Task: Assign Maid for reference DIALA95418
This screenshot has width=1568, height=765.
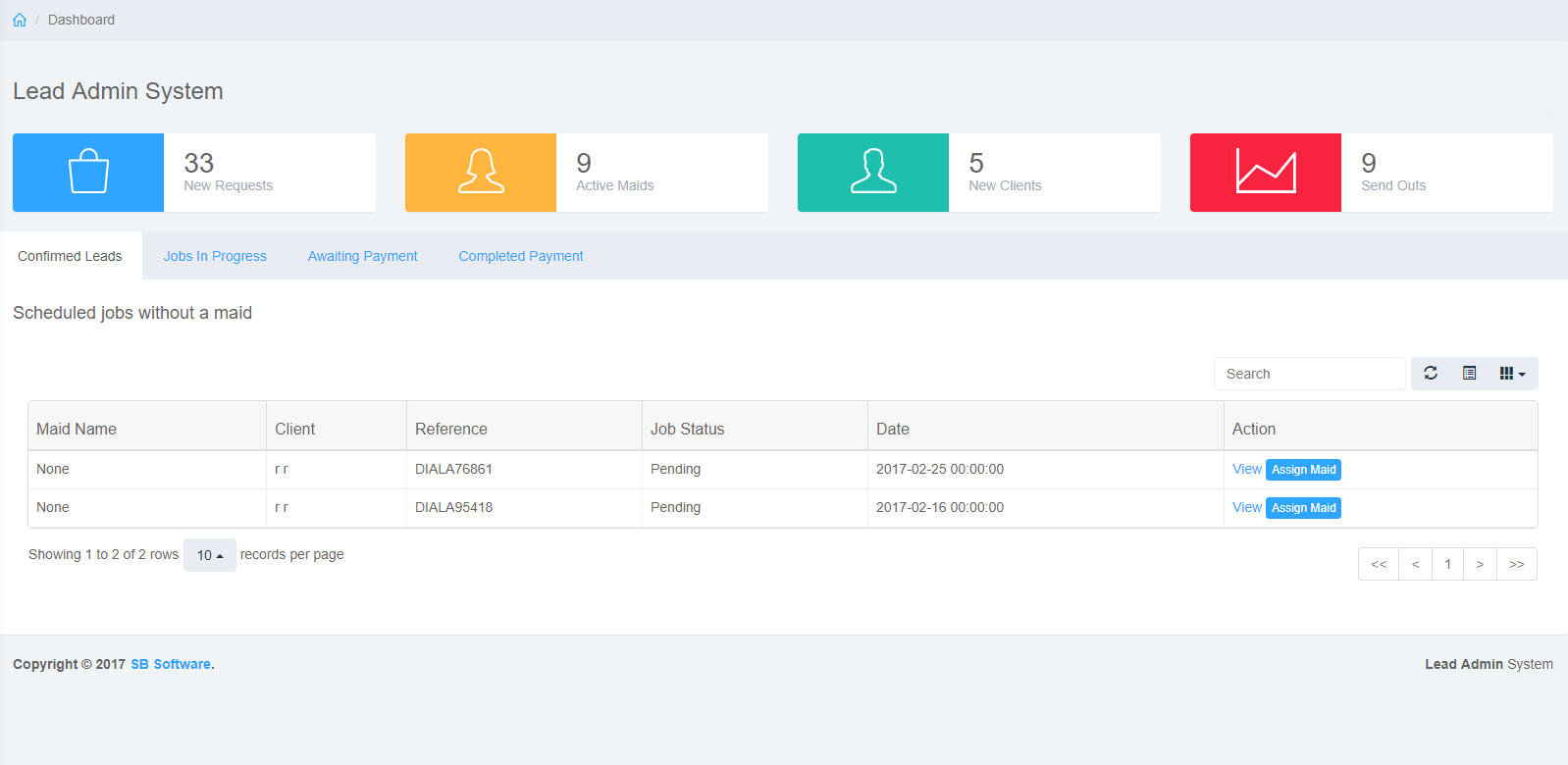Action: pyautogui.click(x=1303, y=508)
